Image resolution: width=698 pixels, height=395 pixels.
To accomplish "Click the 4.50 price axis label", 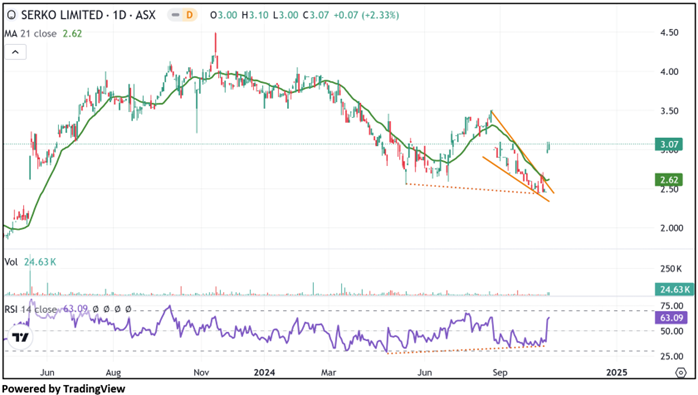I will tap(669, 33).
